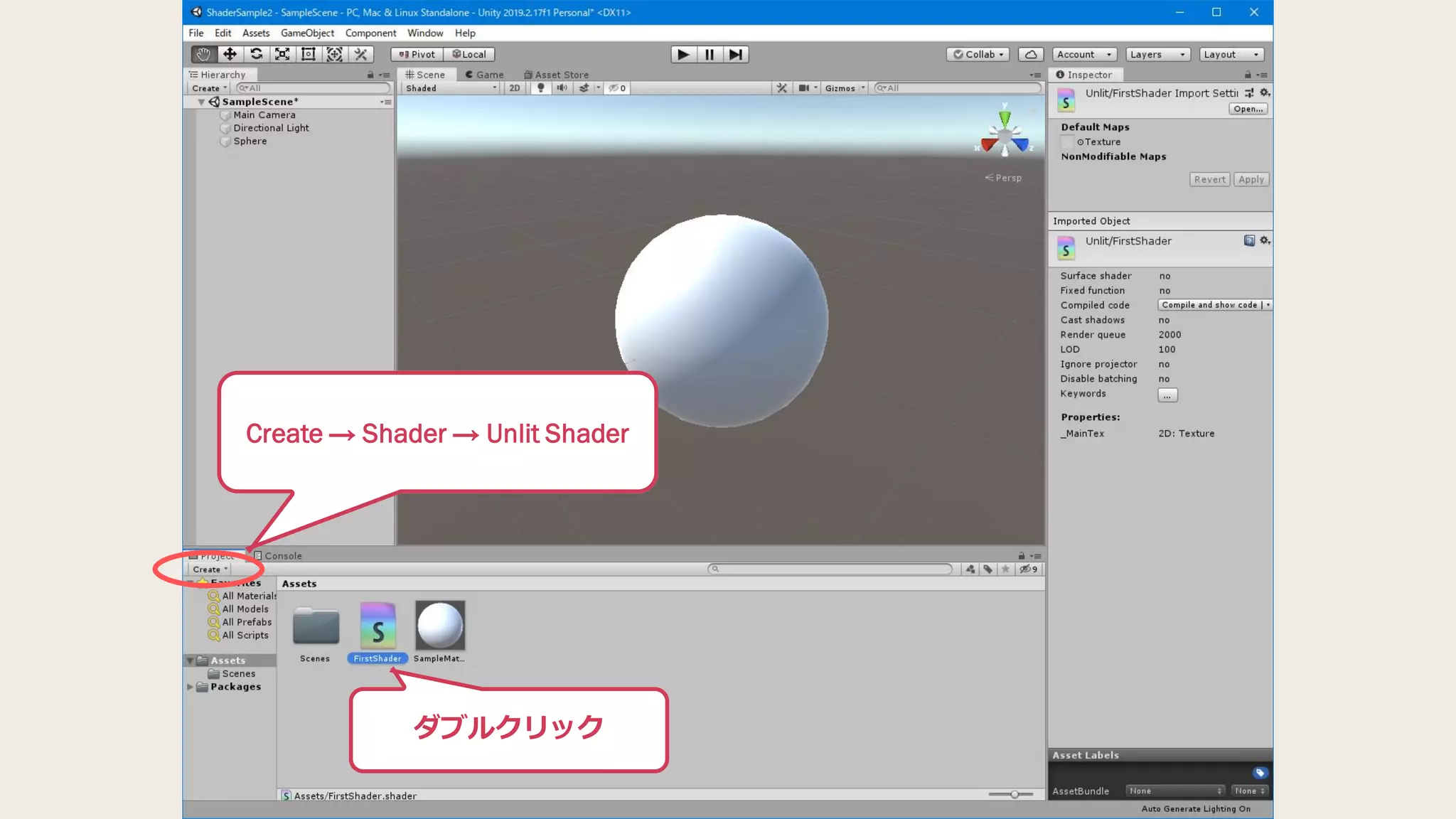Collapse the SampleScene tree
Image resolution: width=1456 pixels, height=819 pixels.
click(201, 102)
